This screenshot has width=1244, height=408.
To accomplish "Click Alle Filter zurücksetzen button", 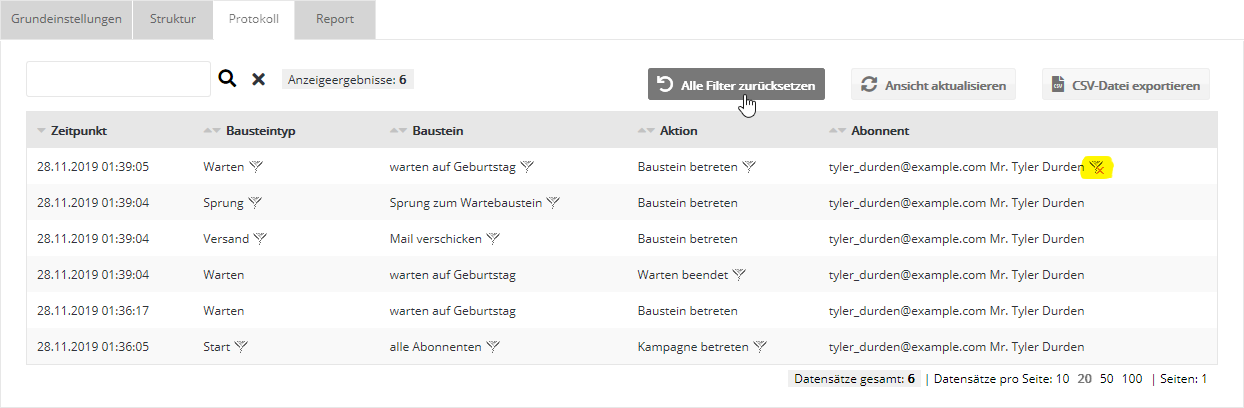I will point(736,85).
